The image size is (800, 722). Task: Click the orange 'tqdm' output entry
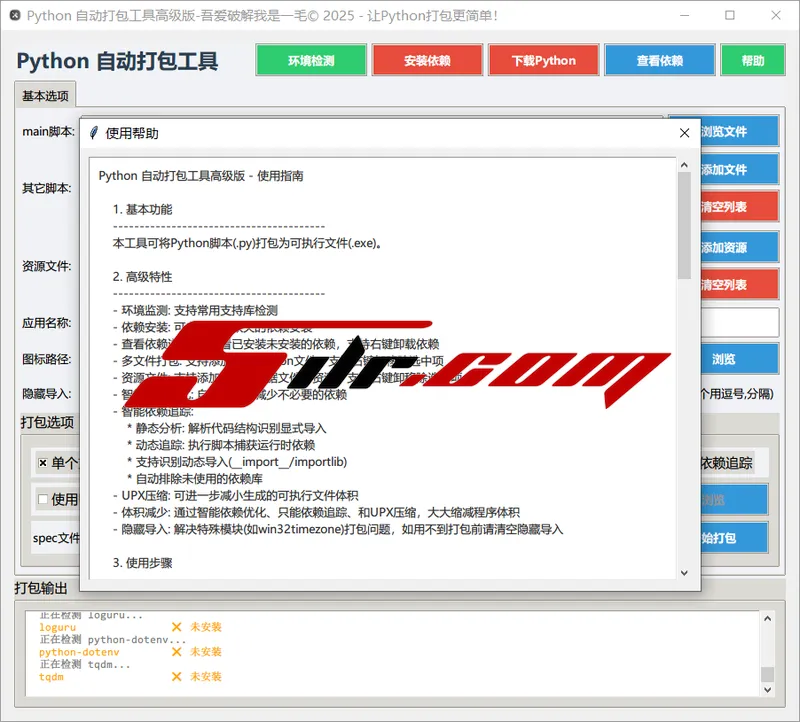52,677
